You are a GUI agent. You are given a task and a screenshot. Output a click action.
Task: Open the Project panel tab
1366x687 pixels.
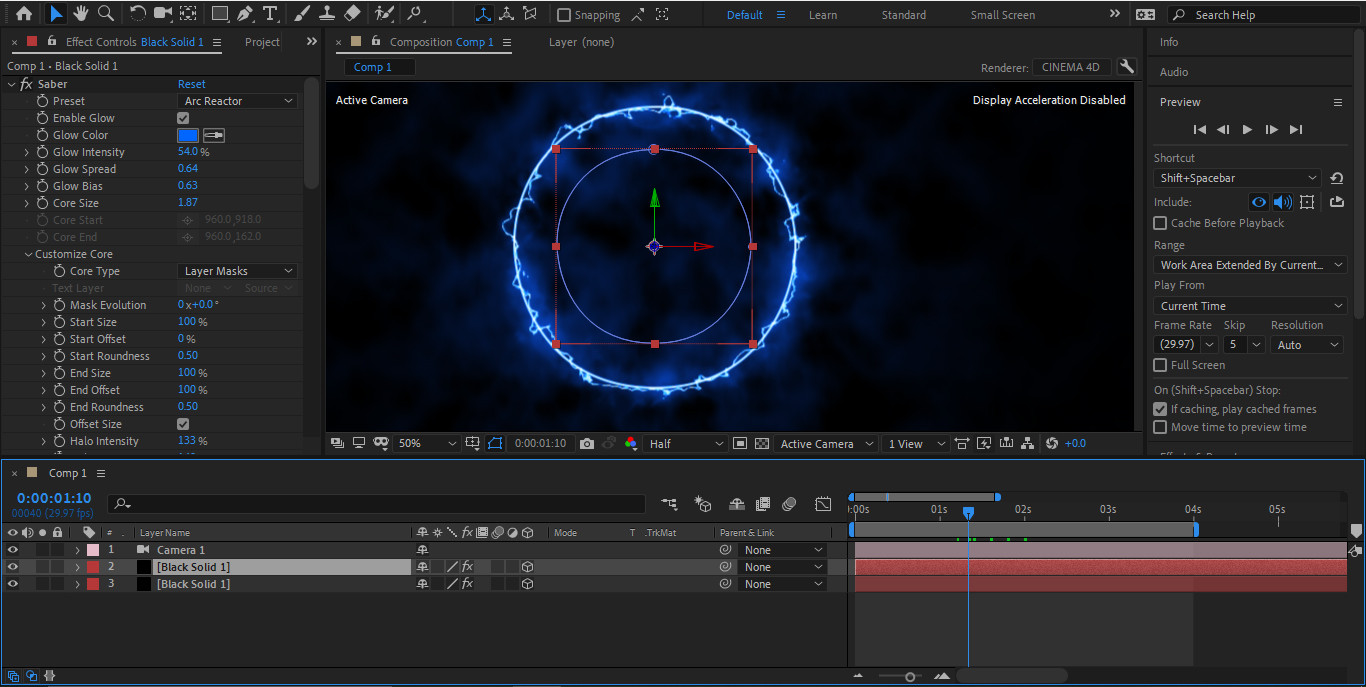pos(262,42)
